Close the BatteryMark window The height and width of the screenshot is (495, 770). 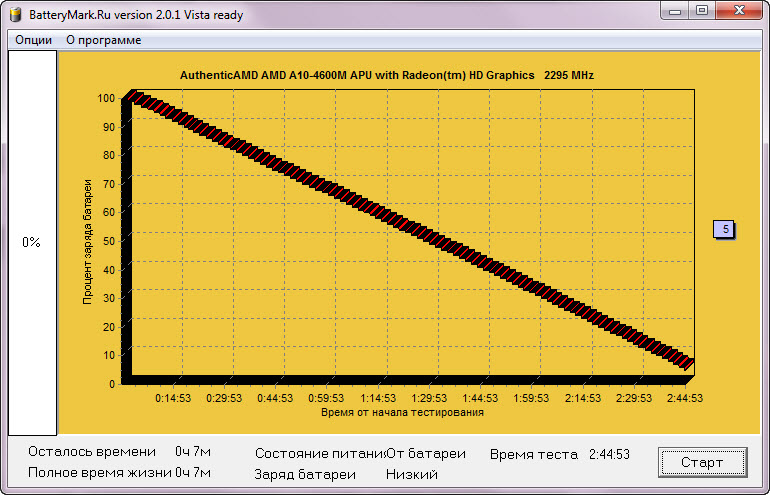point(739,11)
